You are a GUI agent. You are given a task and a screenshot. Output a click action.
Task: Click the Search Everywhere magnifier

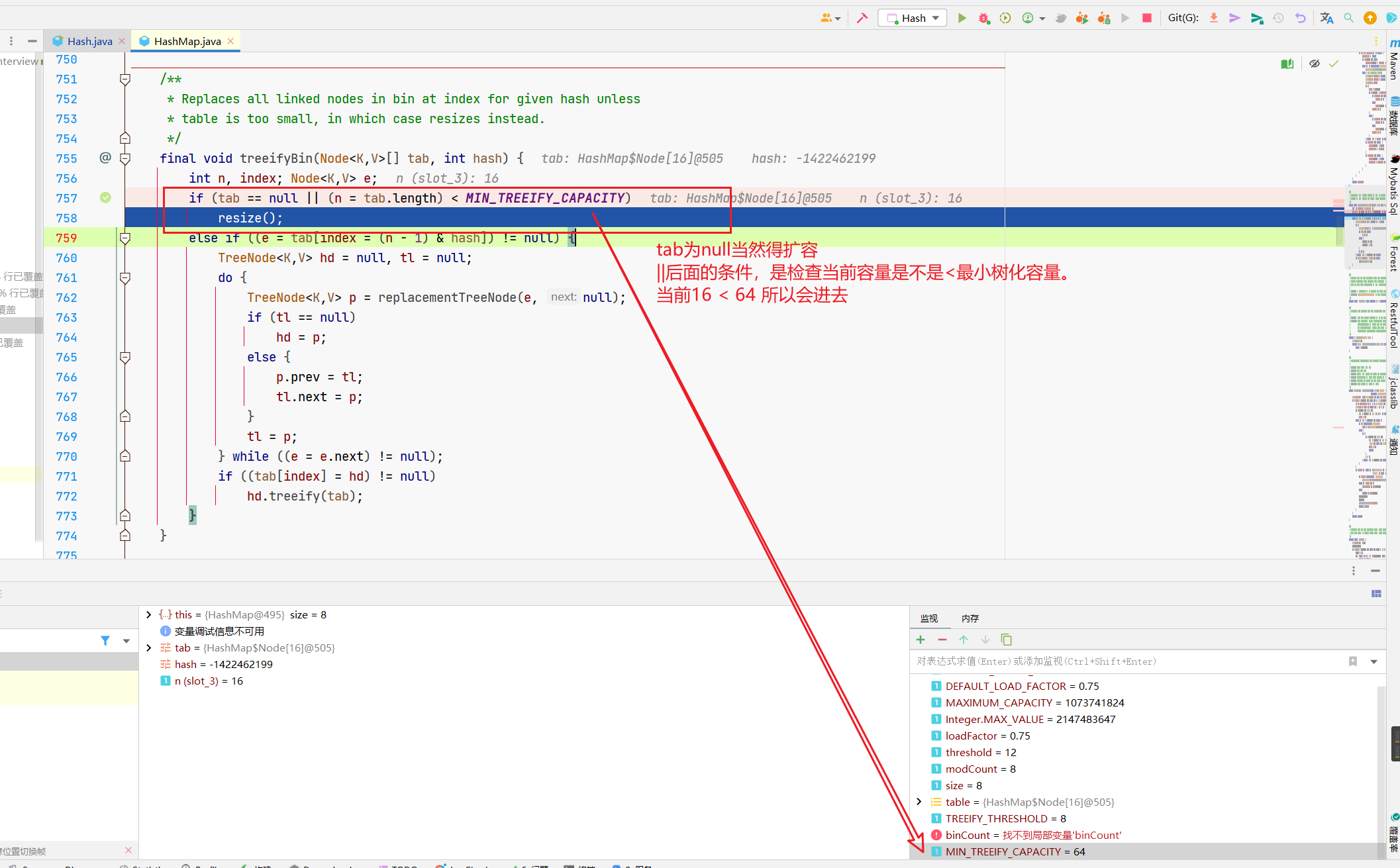click(x=1348, y=18)
